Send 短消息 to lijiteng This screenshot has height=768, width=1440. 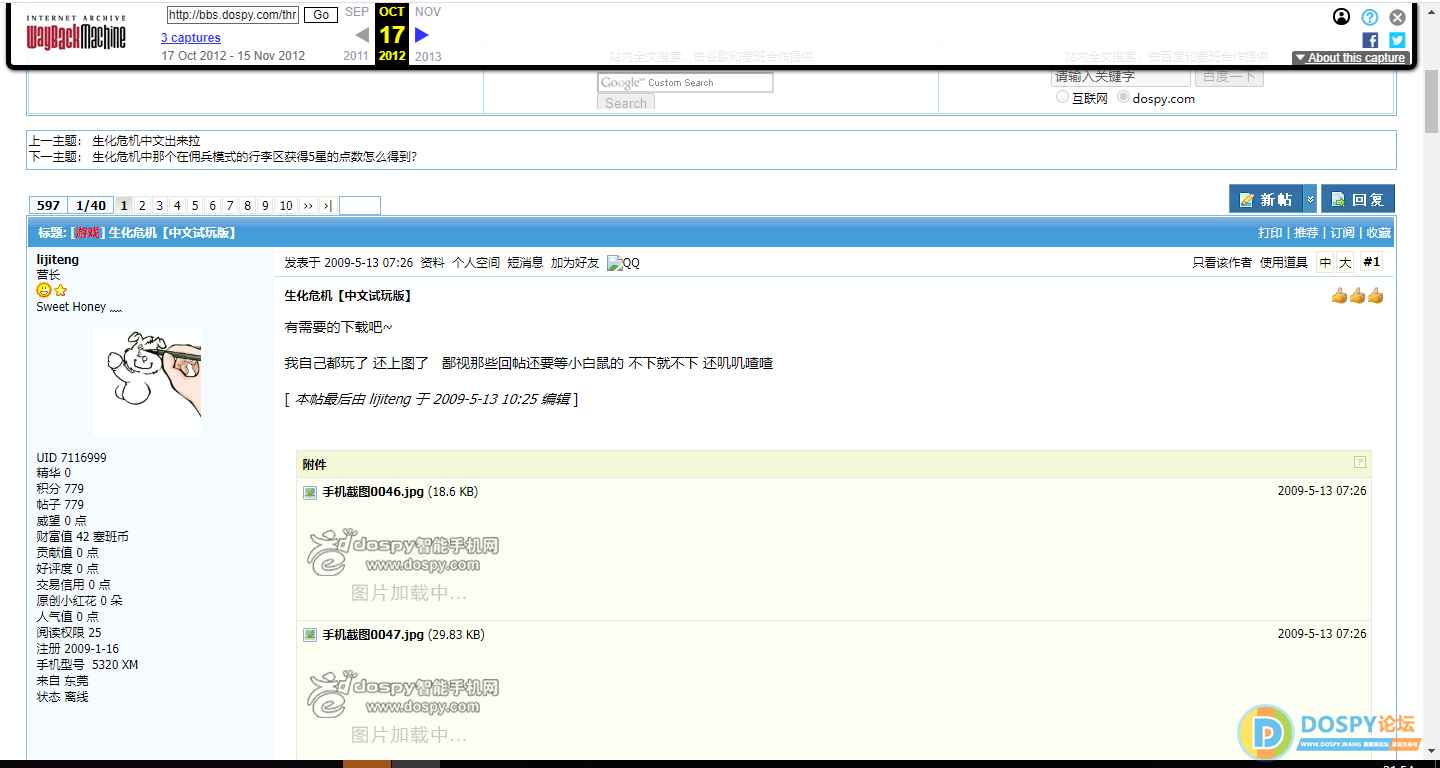pos(525,262)
